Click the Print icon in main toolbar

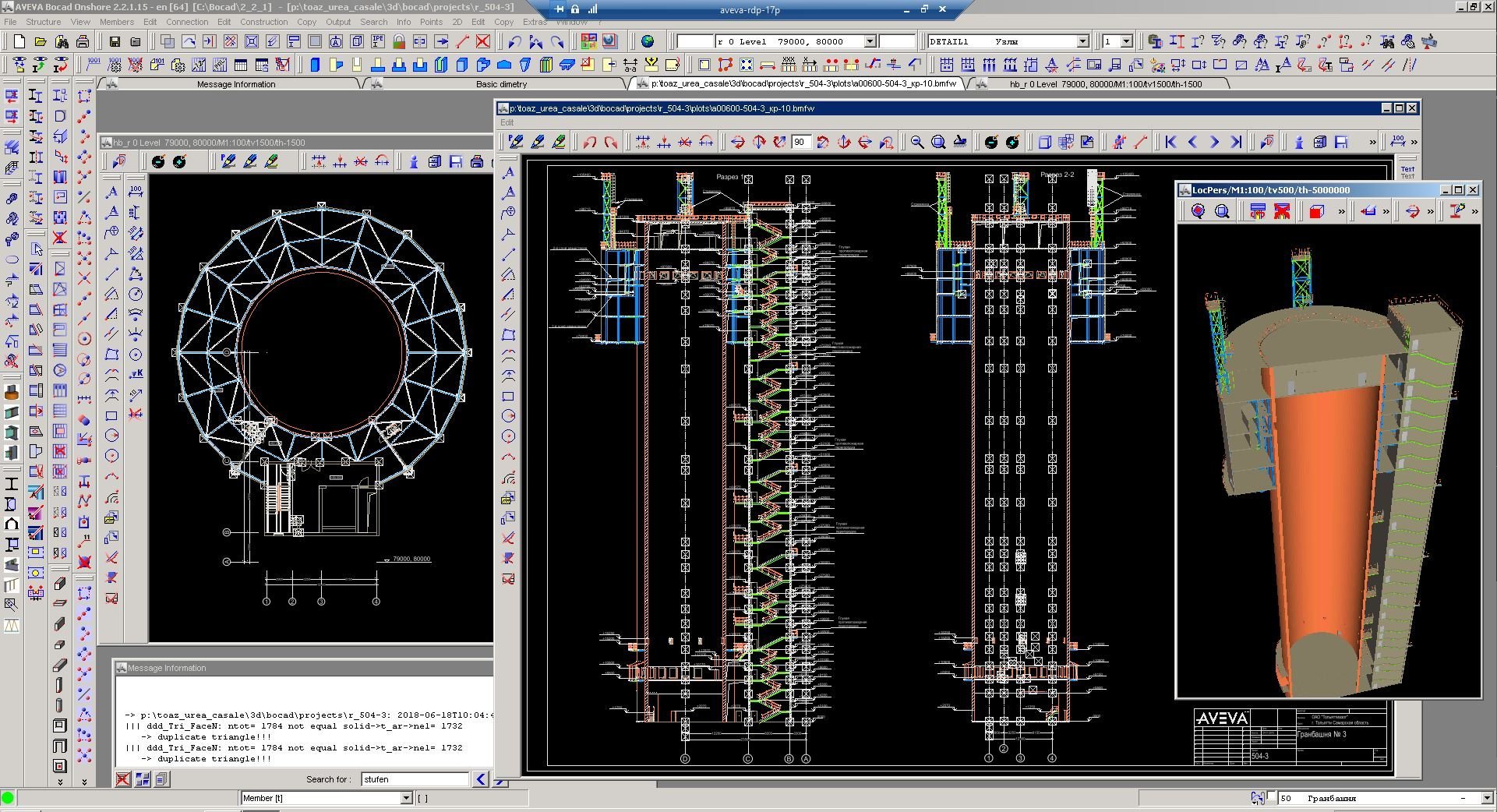click(83, 41)
